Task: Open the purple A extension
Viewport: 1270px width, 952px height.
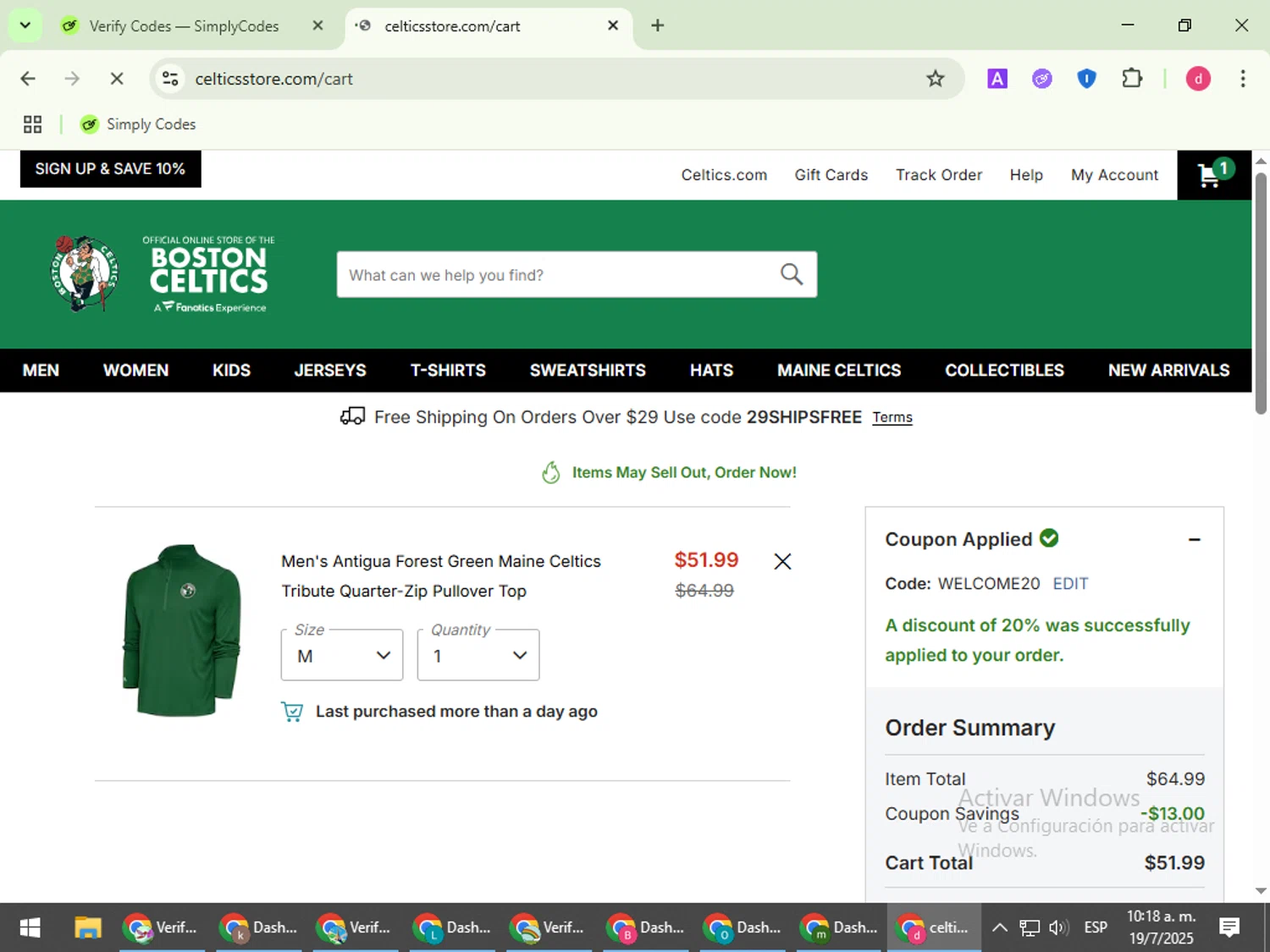Action: point(997,79)
